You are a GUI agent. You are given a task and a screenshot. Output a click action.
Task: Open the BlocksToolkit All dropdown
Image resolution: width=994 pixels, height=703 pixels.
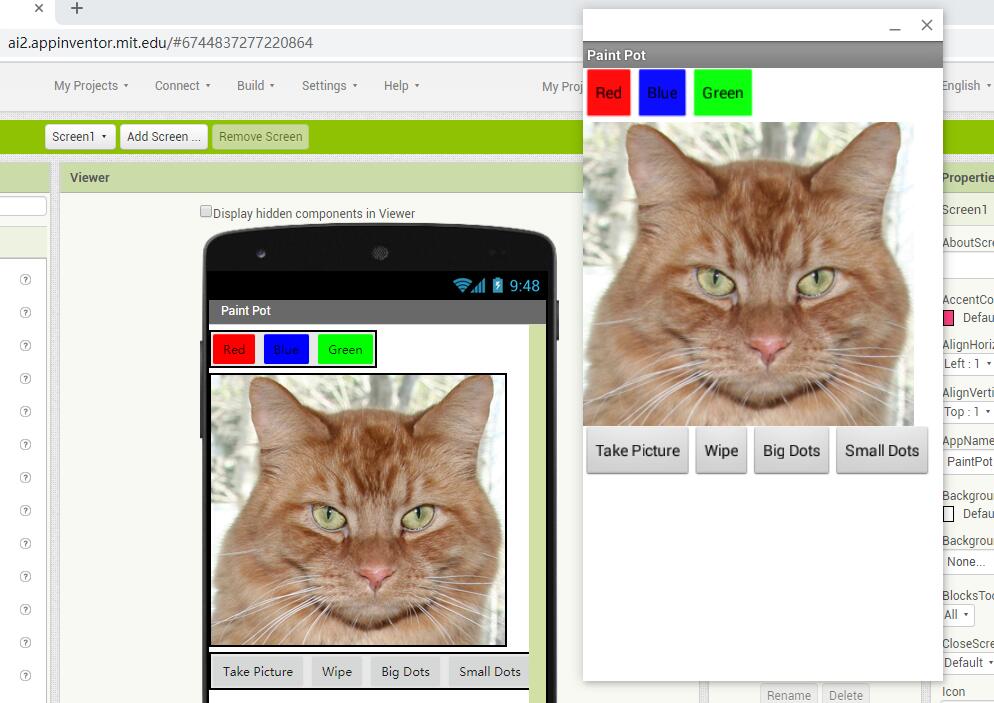tap(957, 614)
